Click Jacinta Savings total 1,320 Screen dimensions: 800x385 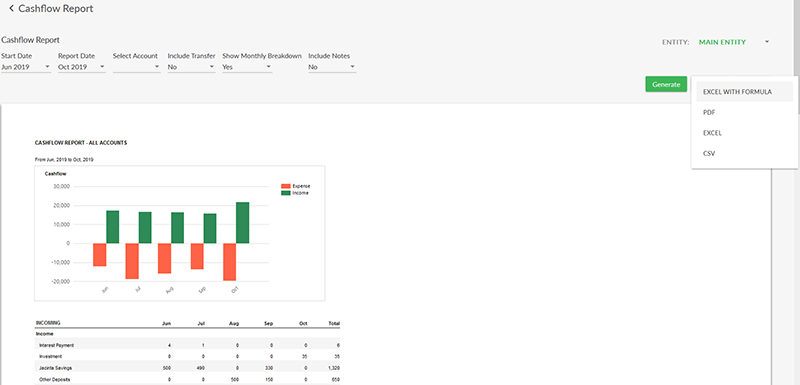click(334, 367)
